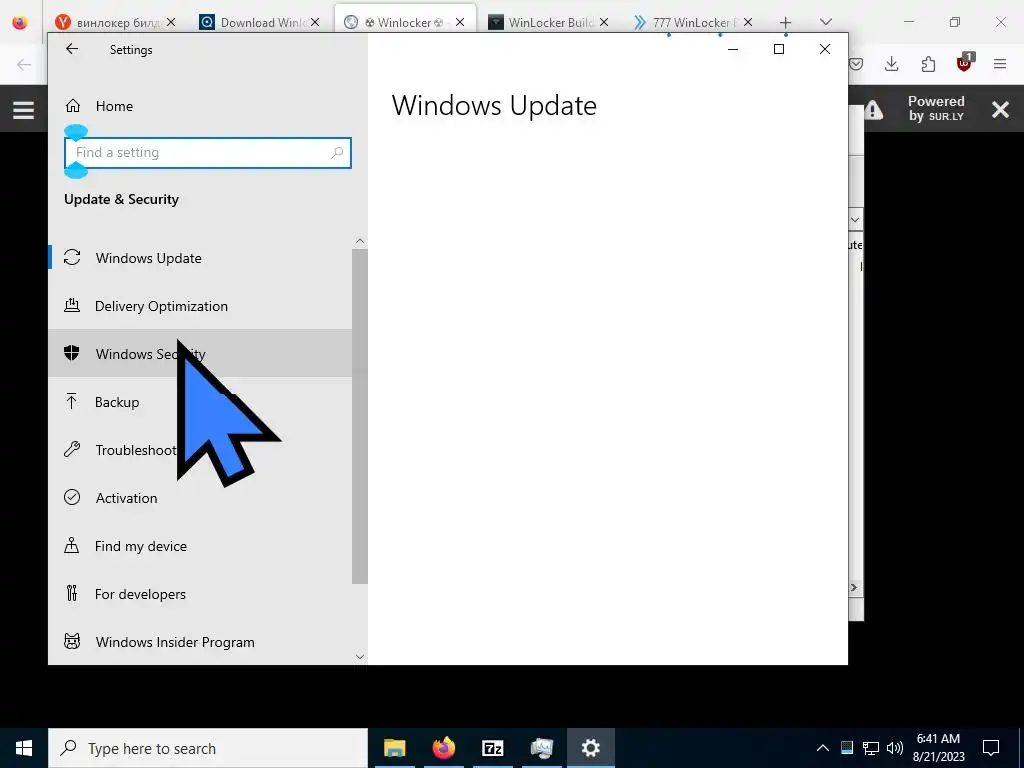Open Firefox Extensions puzzle icon
Viewport: 1024px width, 768px height.
(x=928, y=64)
